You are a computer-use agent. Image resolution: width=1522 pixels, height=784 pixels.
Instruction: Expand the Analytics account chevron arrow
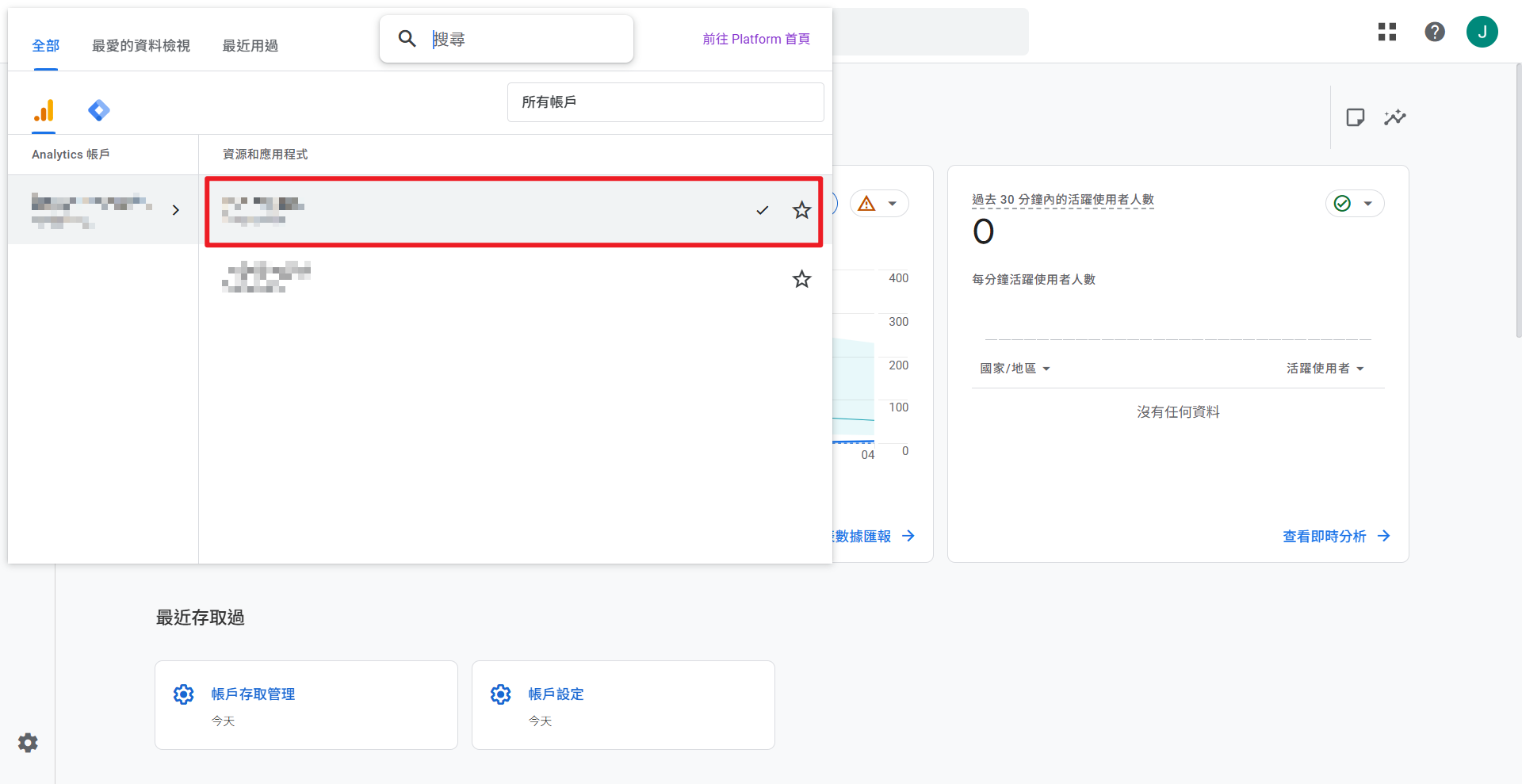176,210
